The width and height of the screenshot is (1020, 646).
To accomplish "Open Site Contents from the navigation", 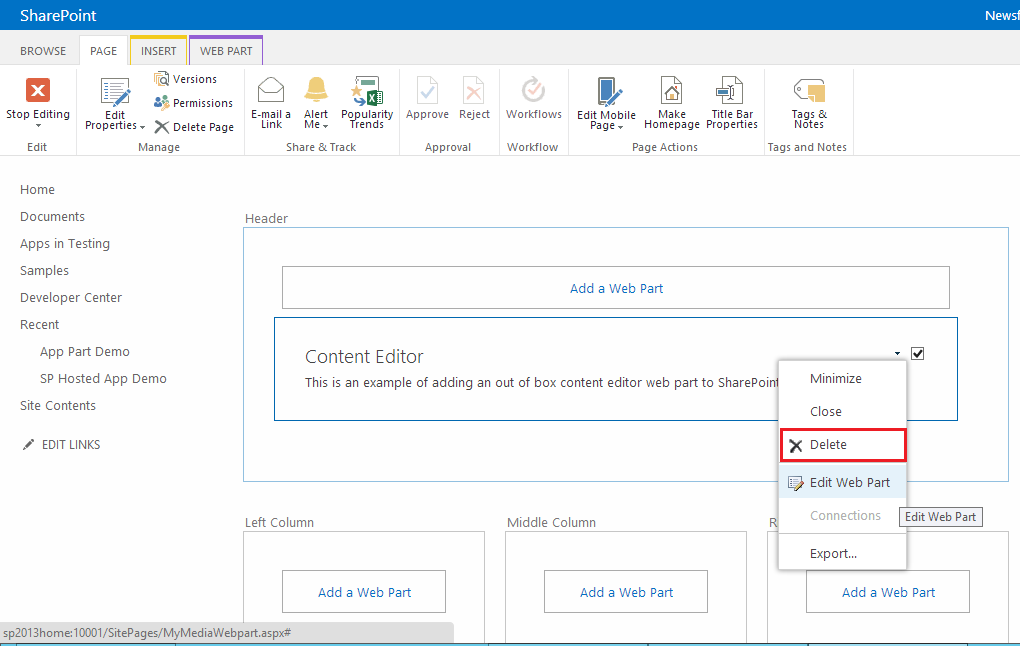I will (57, 405).
